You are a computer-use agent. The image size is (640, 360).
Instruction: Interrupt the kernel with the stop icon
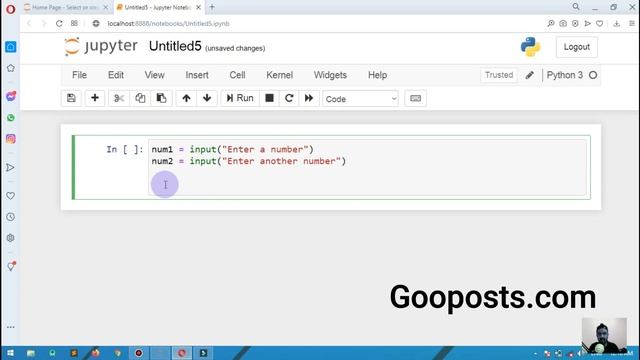tap(269, 98)
